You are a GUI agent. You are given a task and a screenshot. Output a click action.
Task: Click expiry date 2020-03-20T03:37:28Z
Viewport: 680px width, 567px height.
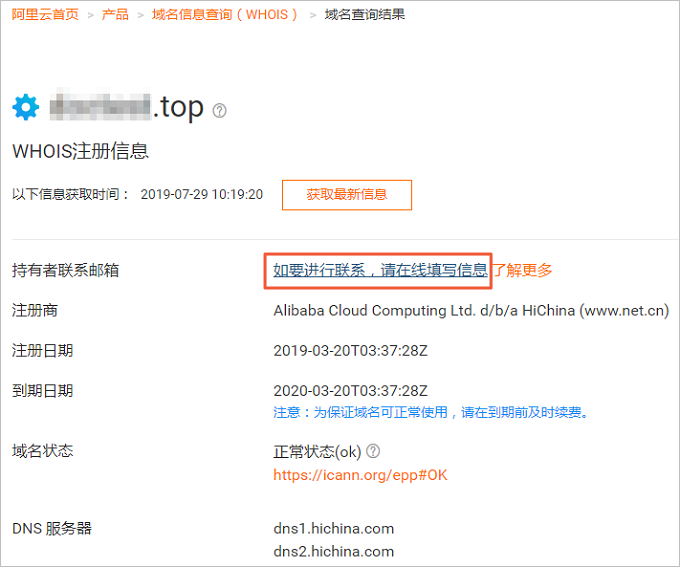click(x=350, y=391)
